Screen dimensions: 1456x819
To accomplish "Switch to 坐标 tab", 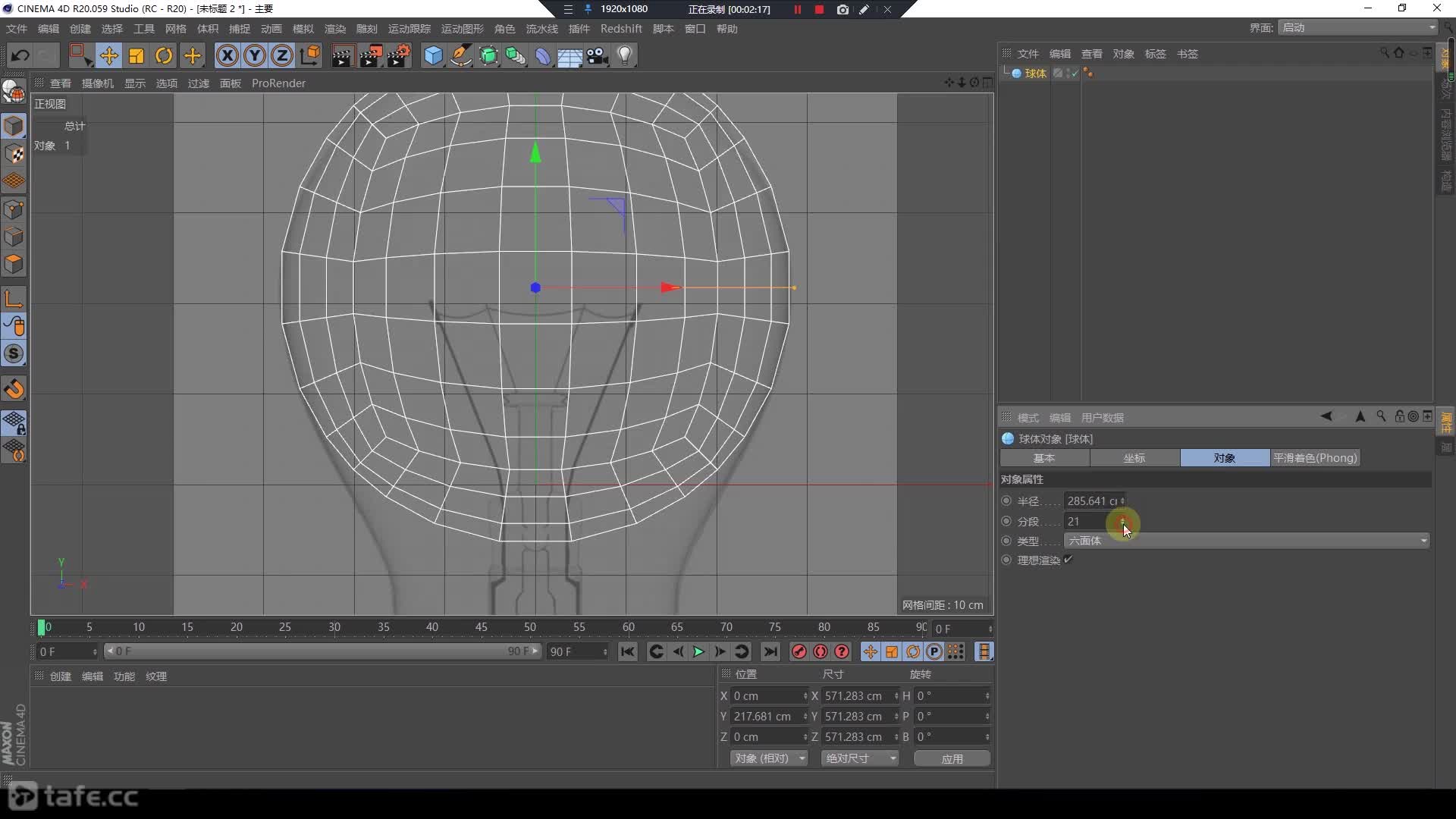I will click(x=1134, y=458).
